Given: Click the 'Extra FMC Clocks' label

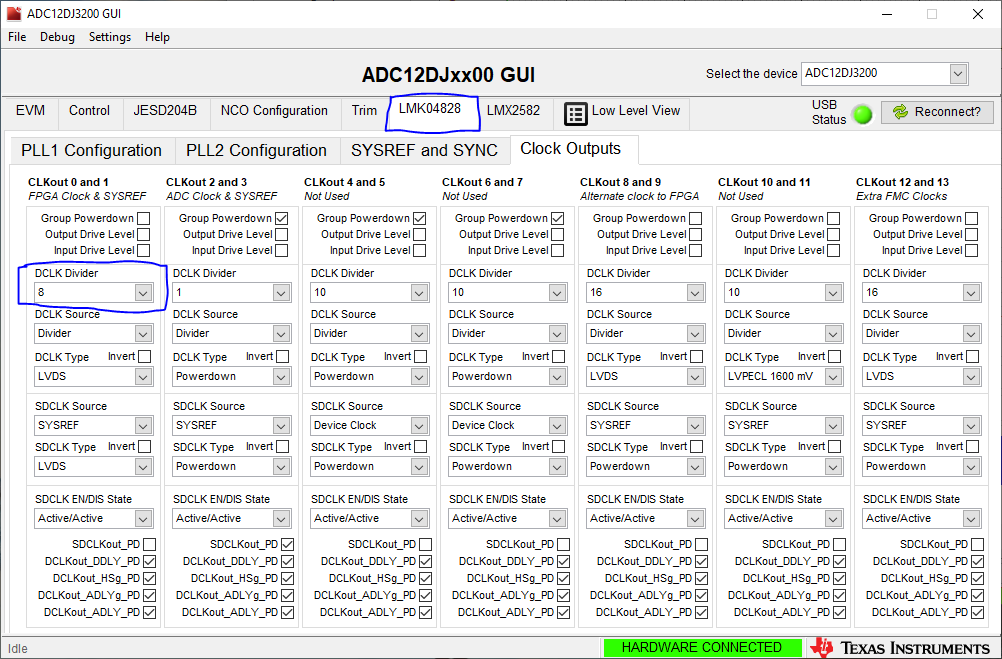Looking at the screenshot, I should coord(902,196).
